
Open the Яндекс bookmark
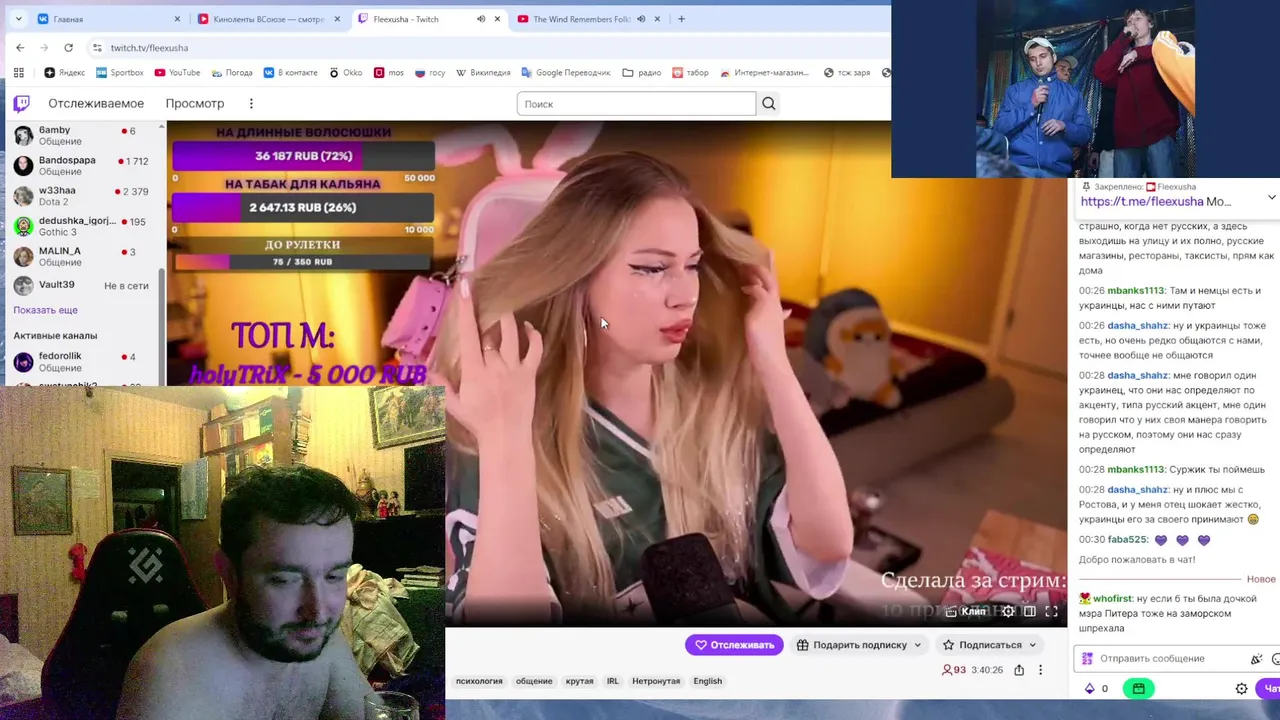click(x=65, y=72)
